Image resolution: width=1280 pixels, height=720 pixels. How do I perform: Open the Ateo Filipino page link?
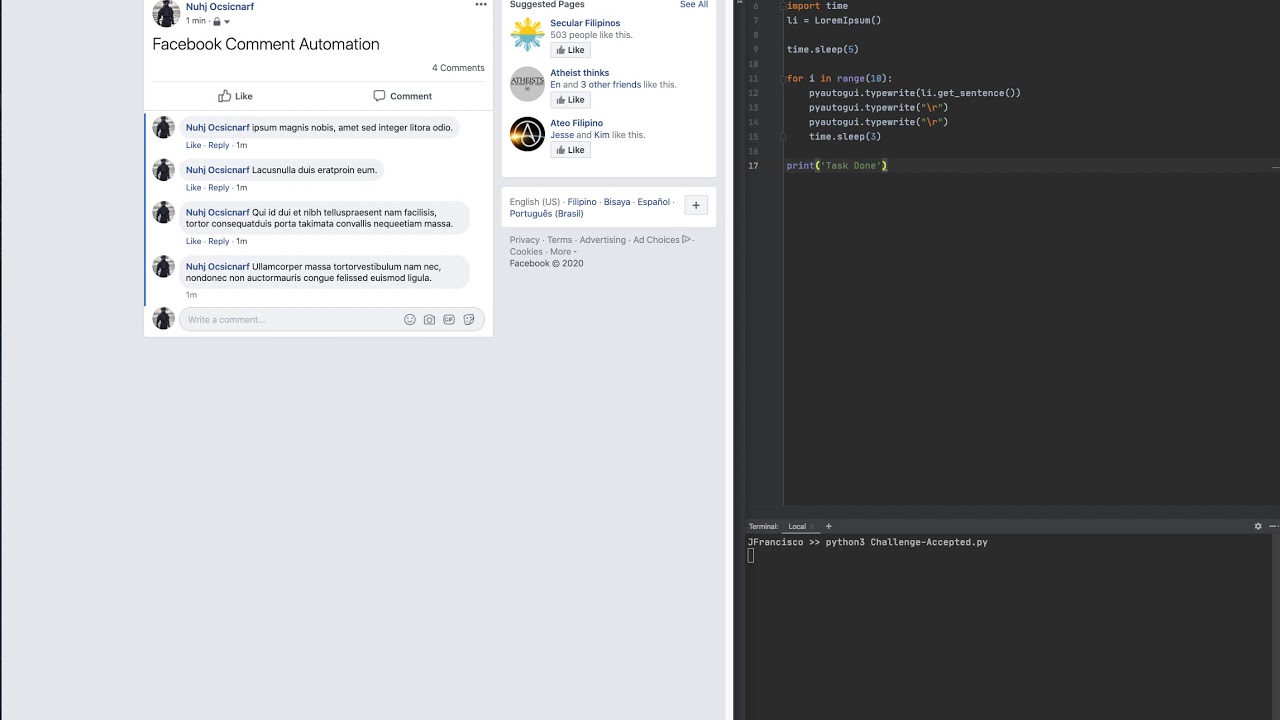click(x=576, y=123)
